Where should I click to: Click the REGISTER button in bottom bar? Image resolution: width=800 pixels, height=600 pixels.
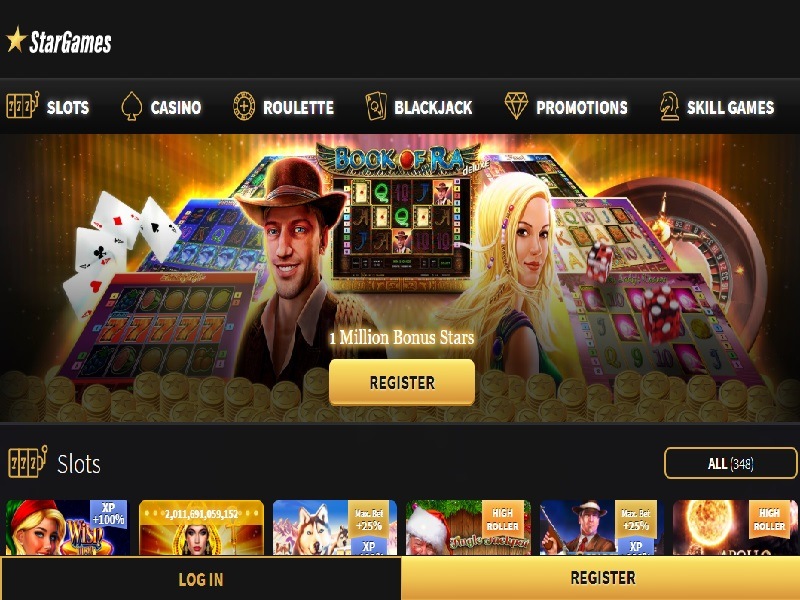pos(601,579)
